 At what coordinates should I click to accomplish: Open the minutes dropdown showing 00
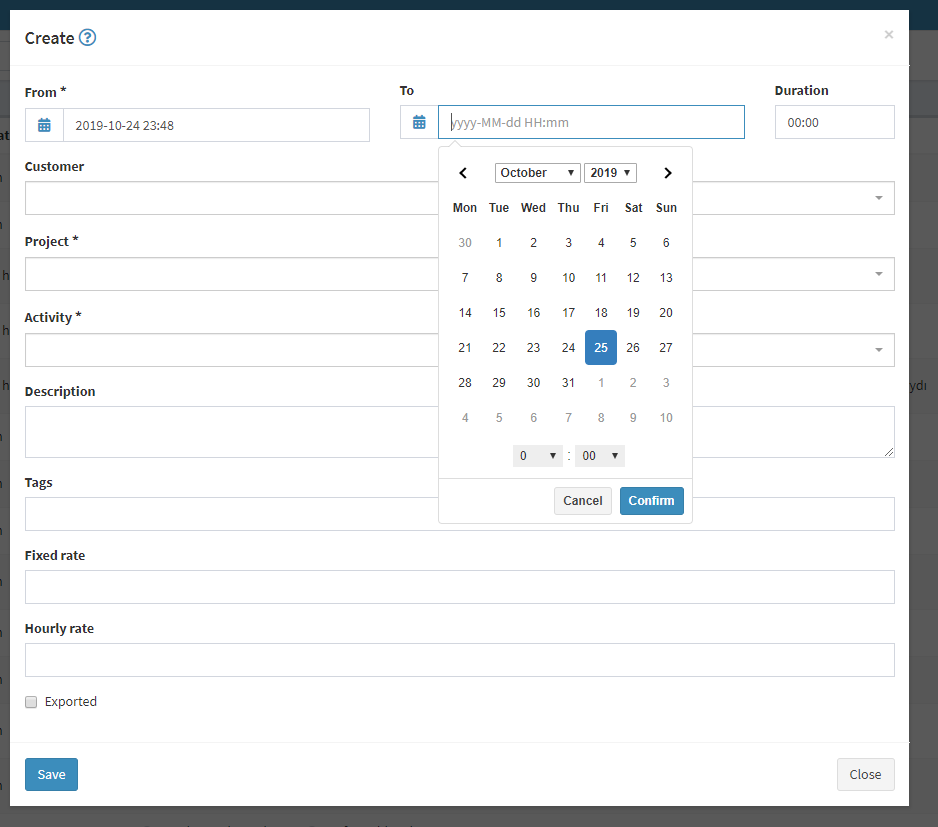pyautogui.click(x=599, y=455)
